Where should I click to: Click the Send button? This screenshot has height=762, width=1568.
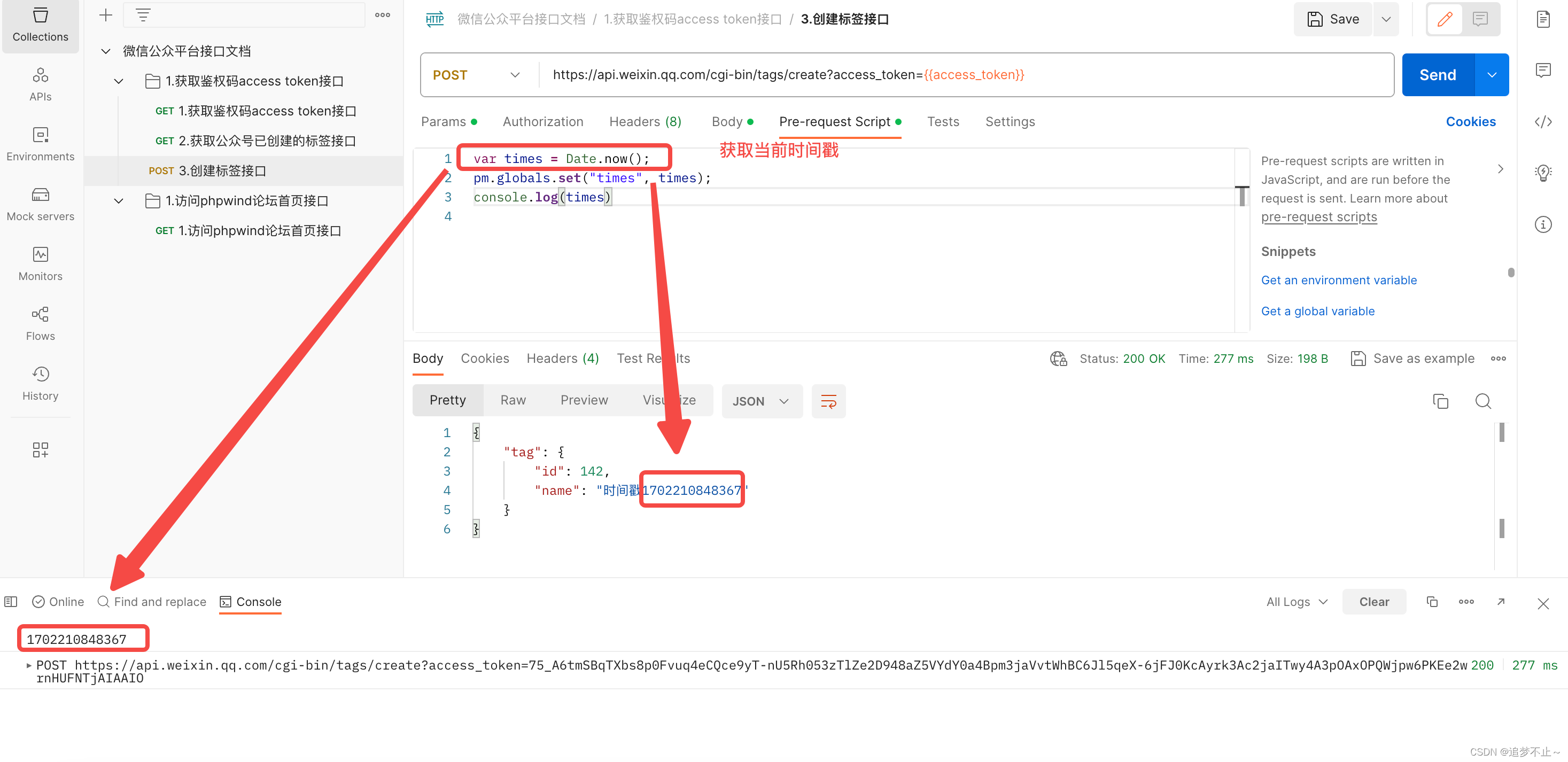click(1437, 75)
